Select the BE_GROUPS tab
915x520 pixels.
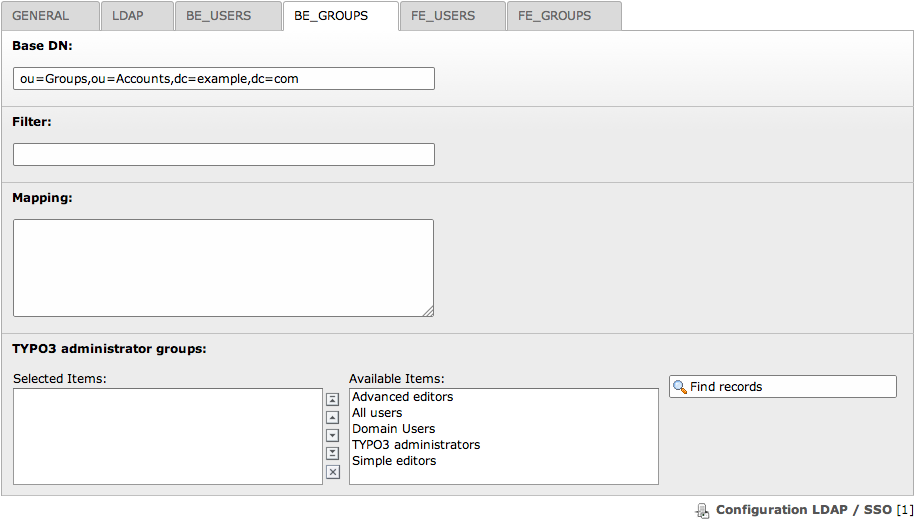(x=341, y=16)
